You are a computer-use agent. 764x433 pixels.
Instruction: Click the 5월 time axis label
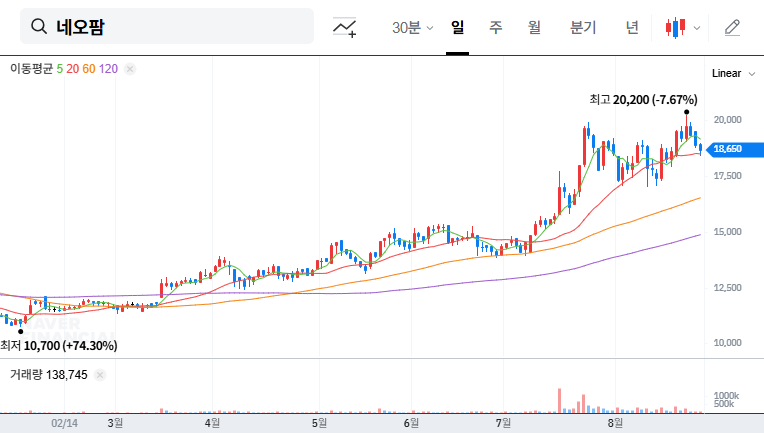coord(320,423)
